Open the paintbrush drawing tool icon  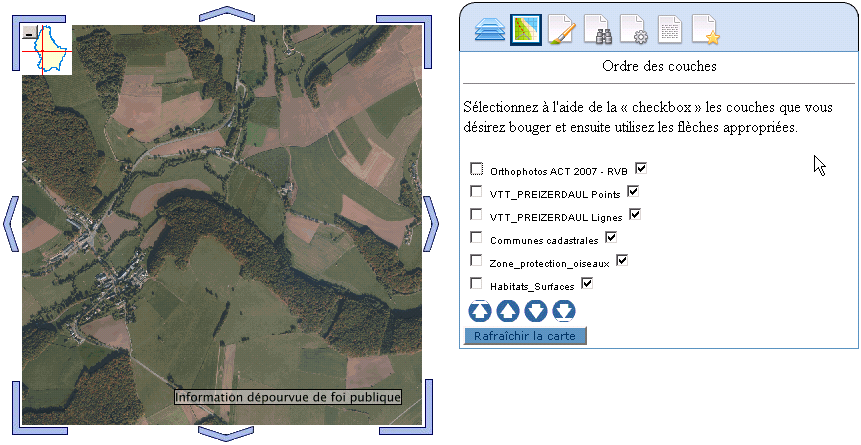[x=561, y=30]
